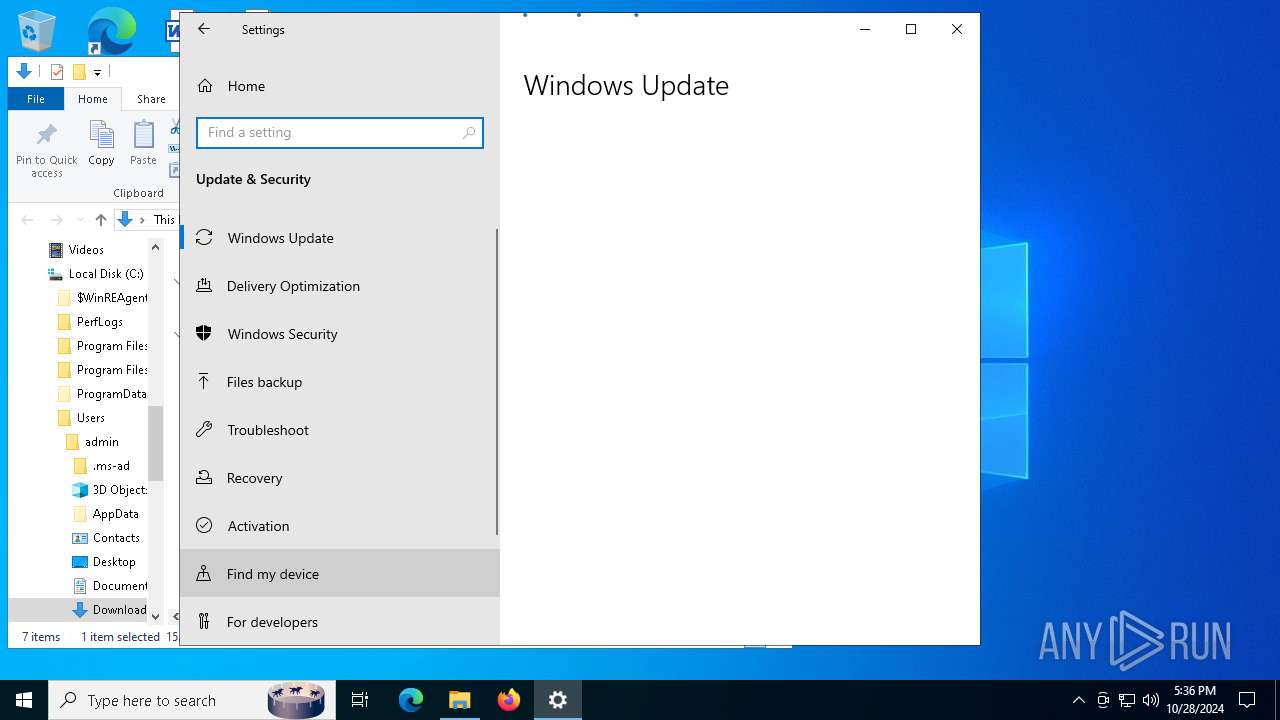The width and height of the screenshot is (1280, 720).
Task: Select Users folder in tree
Action: (x=81, y=418)
